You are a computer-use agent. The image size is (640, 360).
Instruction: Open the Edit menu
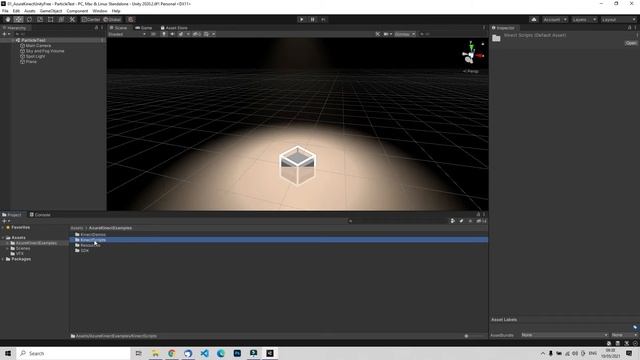click(16, 11)
